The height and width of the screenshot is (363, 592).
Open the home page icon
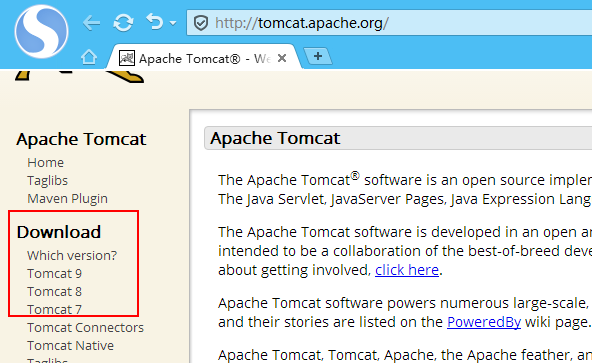(89, 57)
